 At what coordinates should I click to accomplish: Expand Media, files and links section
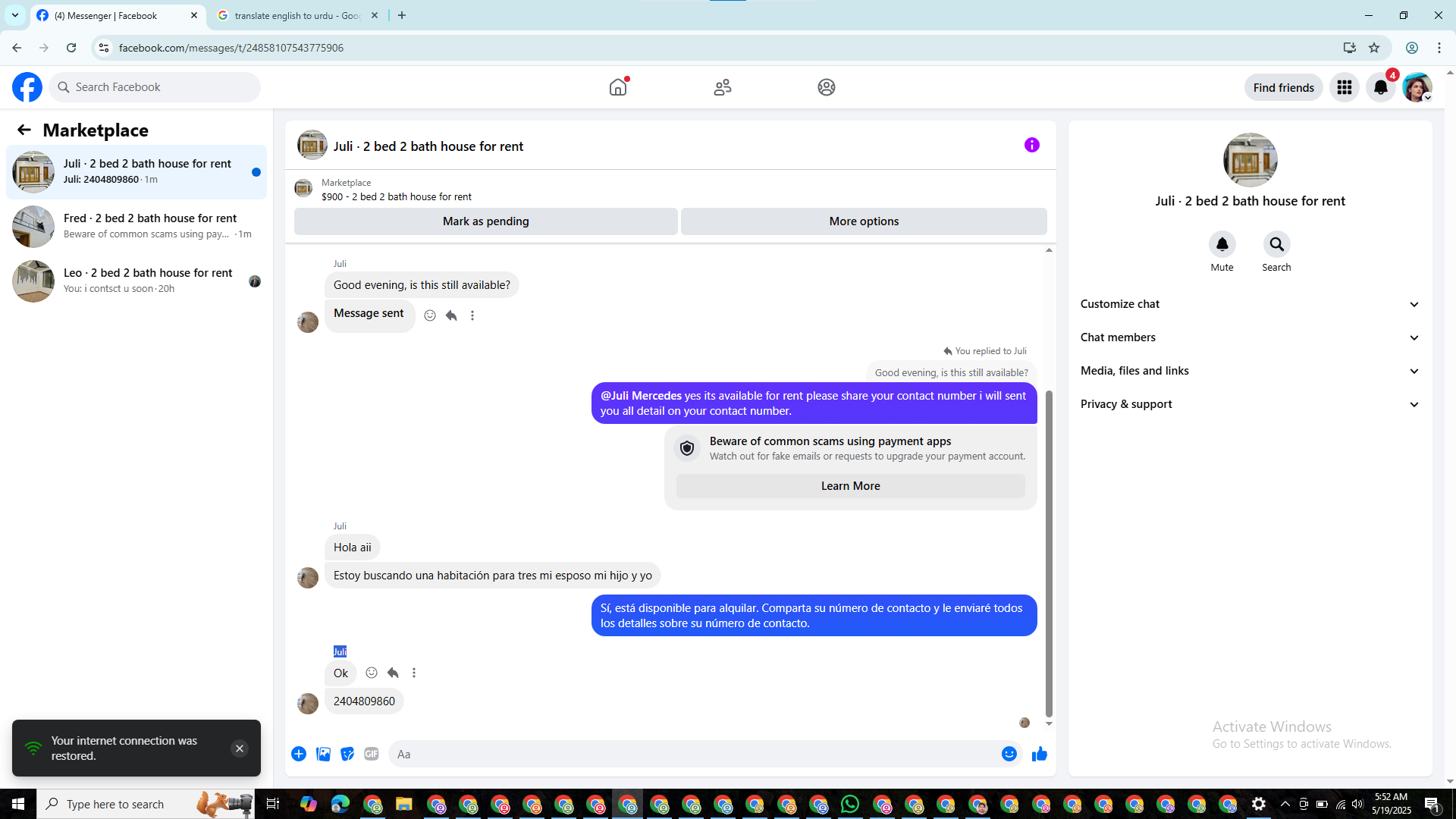[1250, 371]
